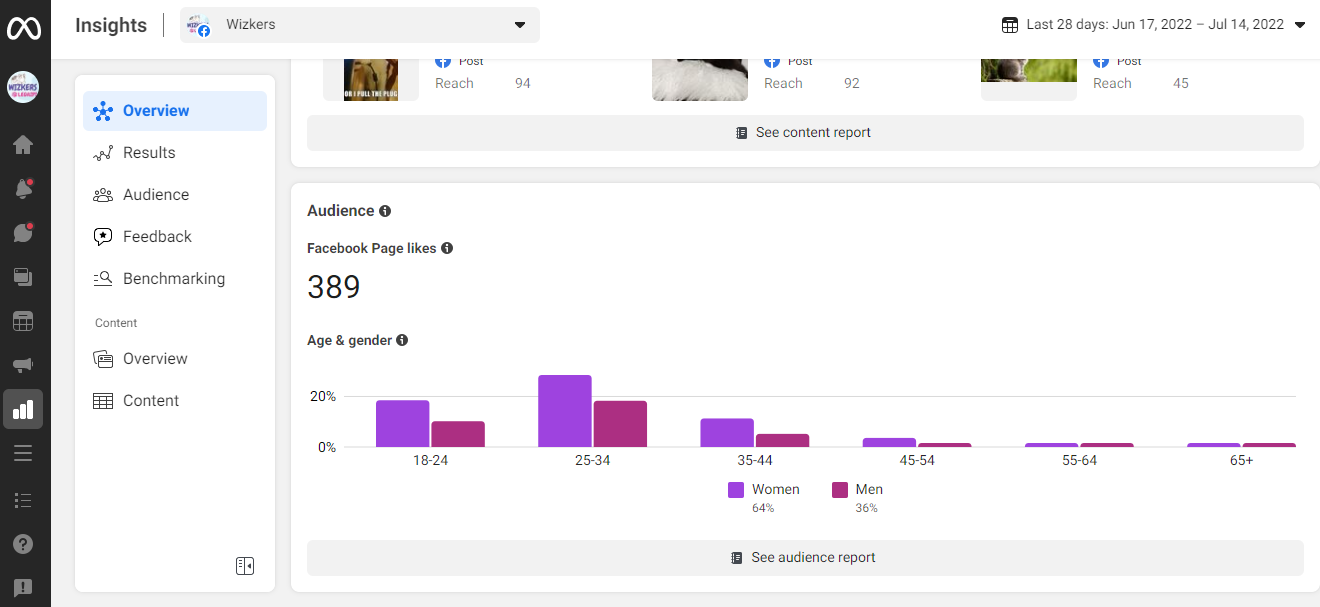The width and height of the screenshot is (1320, 607).
Task: Click the Meta logo icon
Action: pos(23,27)
